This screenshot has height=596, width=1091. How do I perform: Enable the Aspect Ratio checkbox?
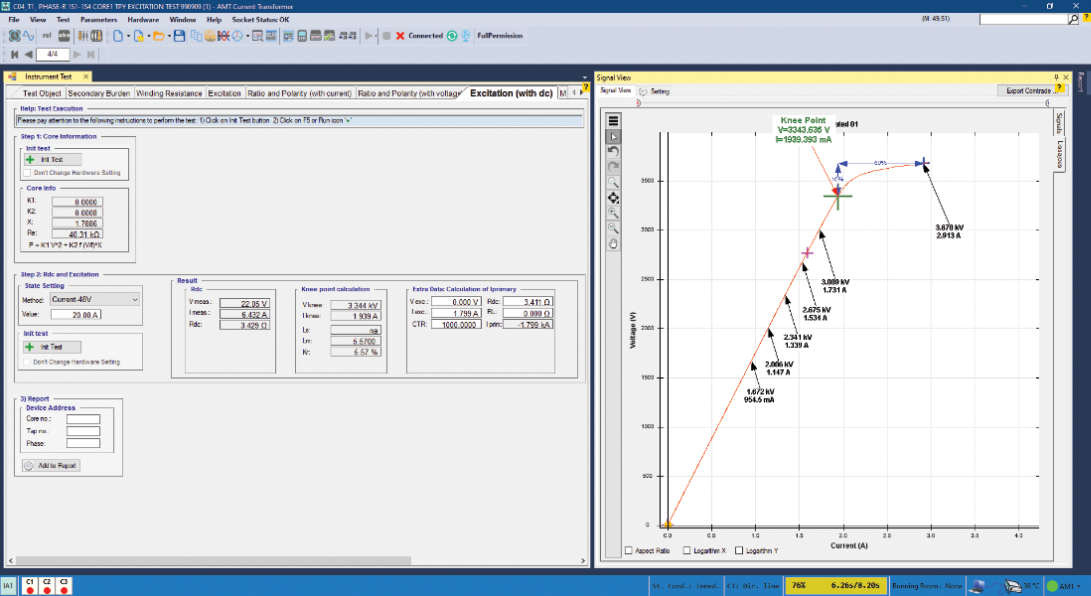point(628,550)
